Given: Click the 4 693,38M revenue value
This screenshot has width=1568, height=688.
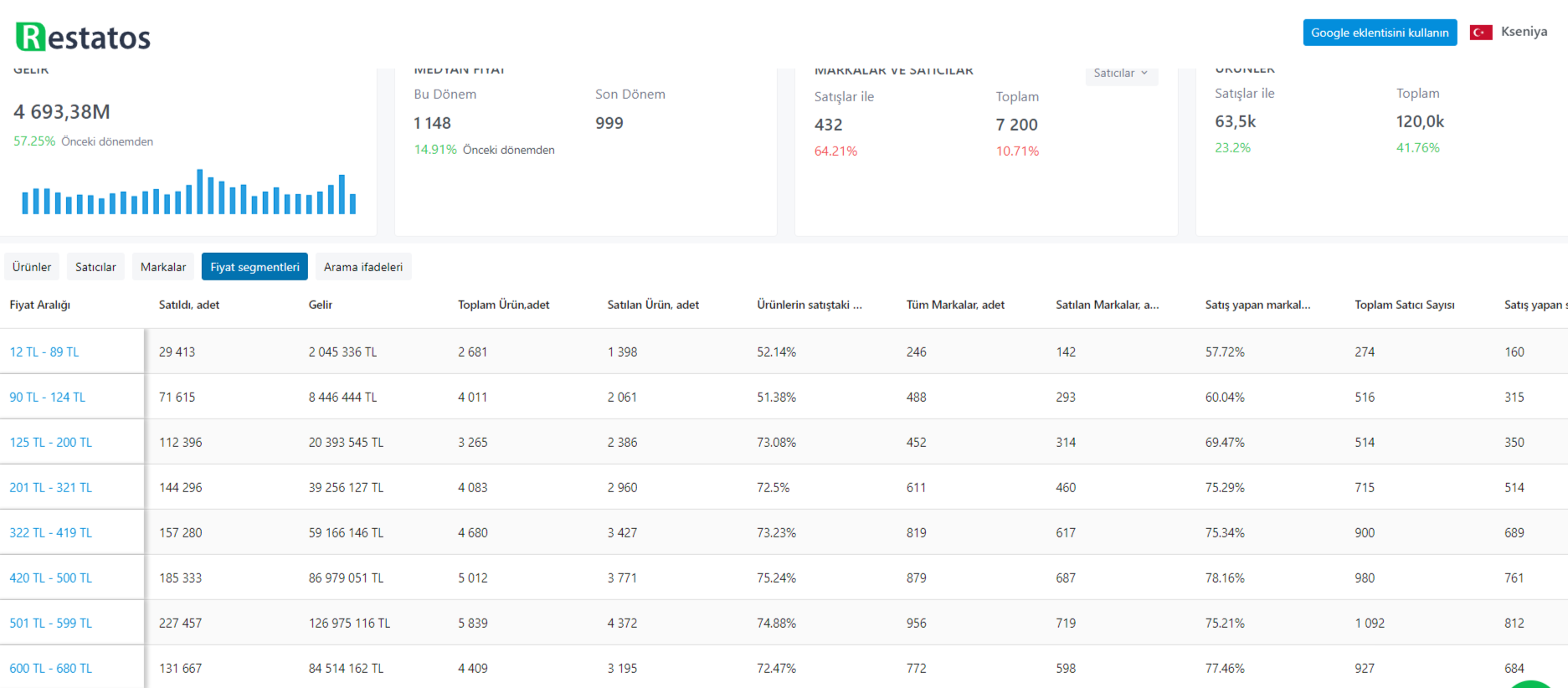Looking at the screenshot, I should click(x=62, y=111).
